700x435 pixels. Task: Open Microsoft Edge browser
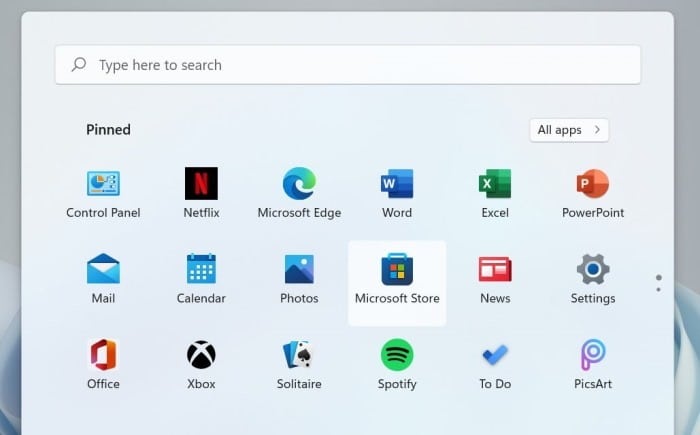(299, 193)
